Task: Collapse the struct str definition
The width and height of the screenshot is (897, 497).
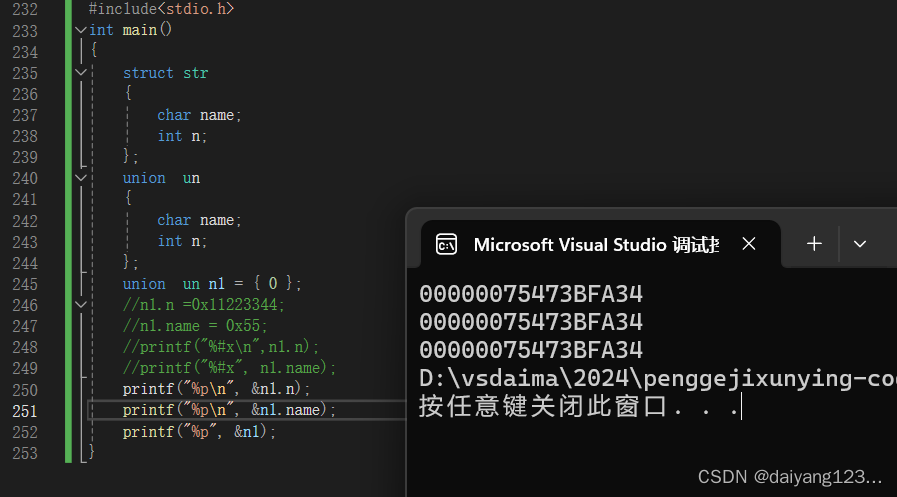Action: [80, 73]
